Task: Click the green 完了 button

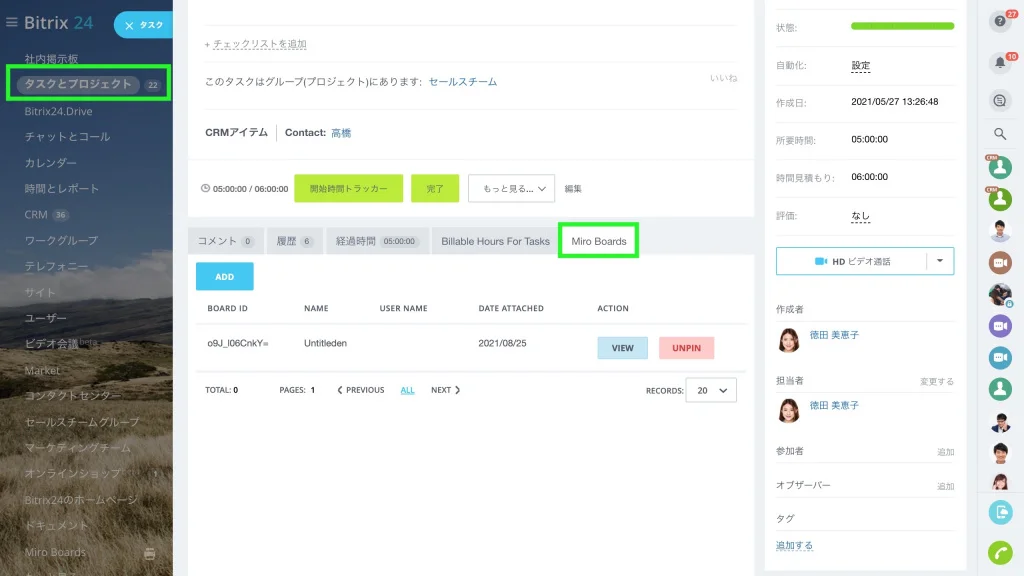Action: (435, 188)
